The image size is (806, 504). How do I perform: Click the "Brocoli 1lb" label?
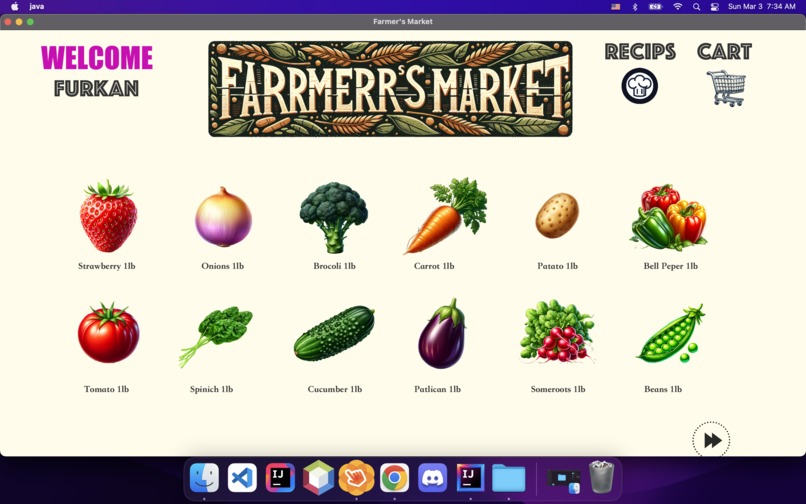[x=335, y=266]
